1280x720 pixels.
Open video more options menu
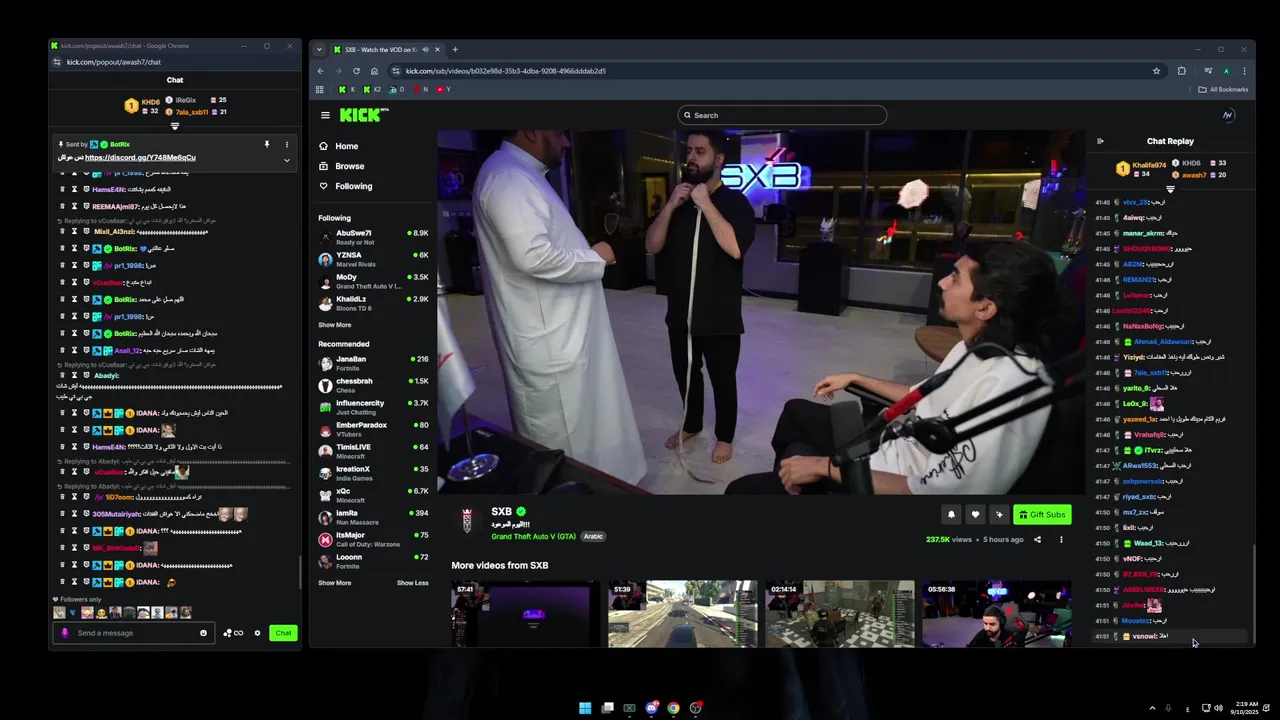(1061, 540)
